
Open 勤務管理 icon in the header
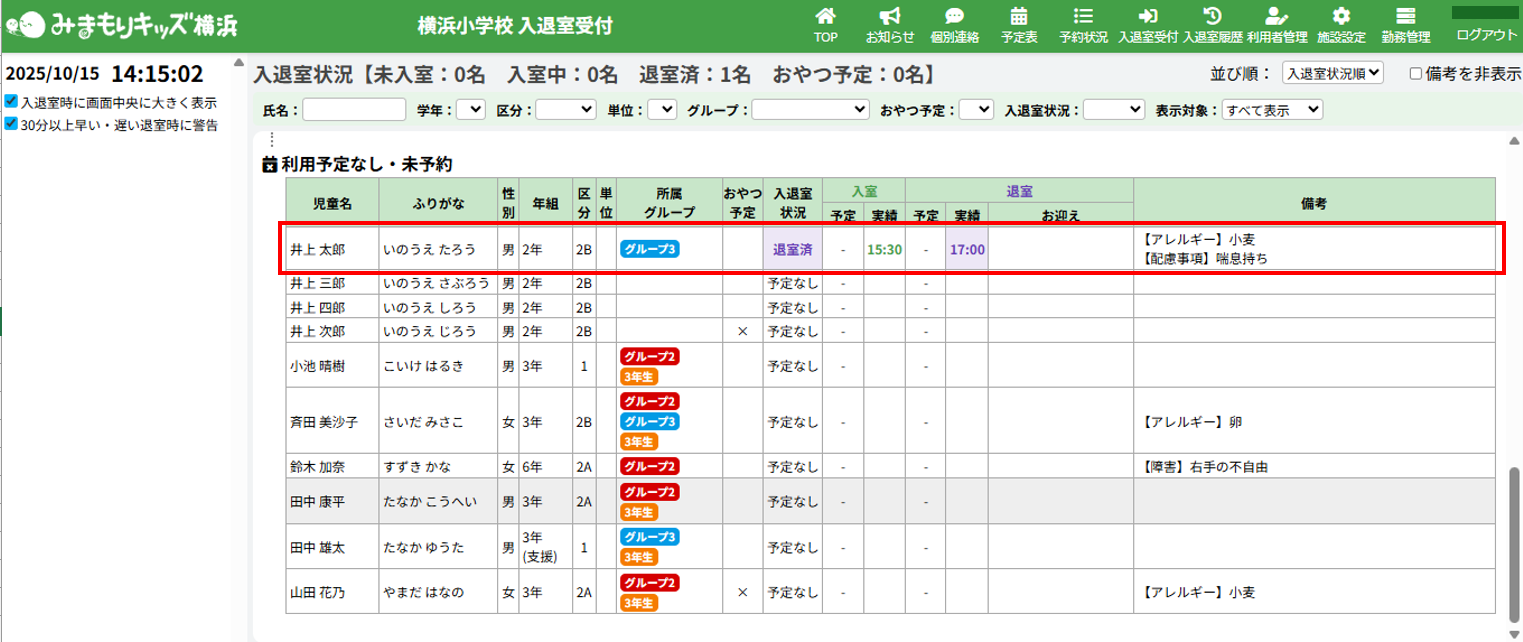(1405, 17)
